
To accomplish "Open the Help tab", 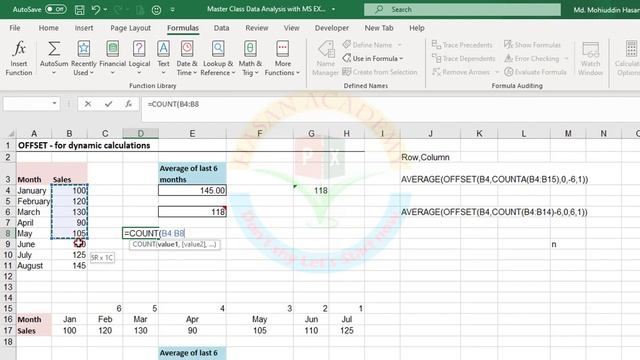I will pos(417,28).
